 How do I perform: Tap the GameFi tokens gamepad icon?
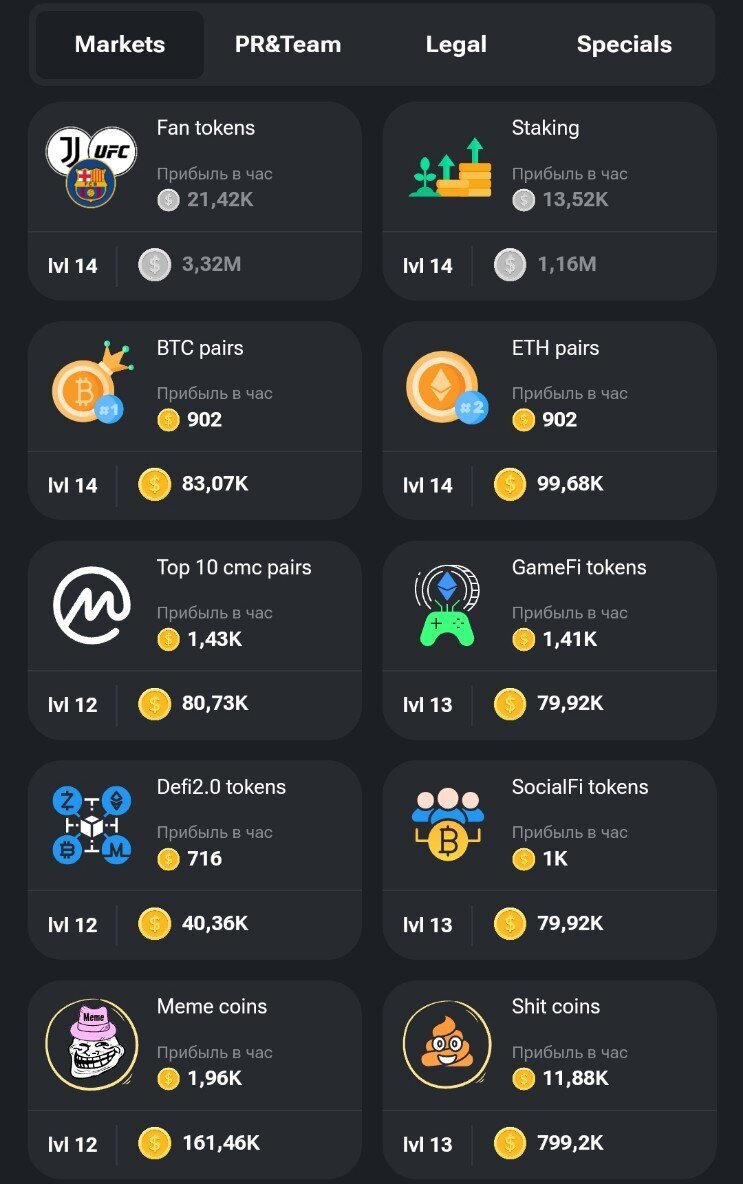coord(447,606)
